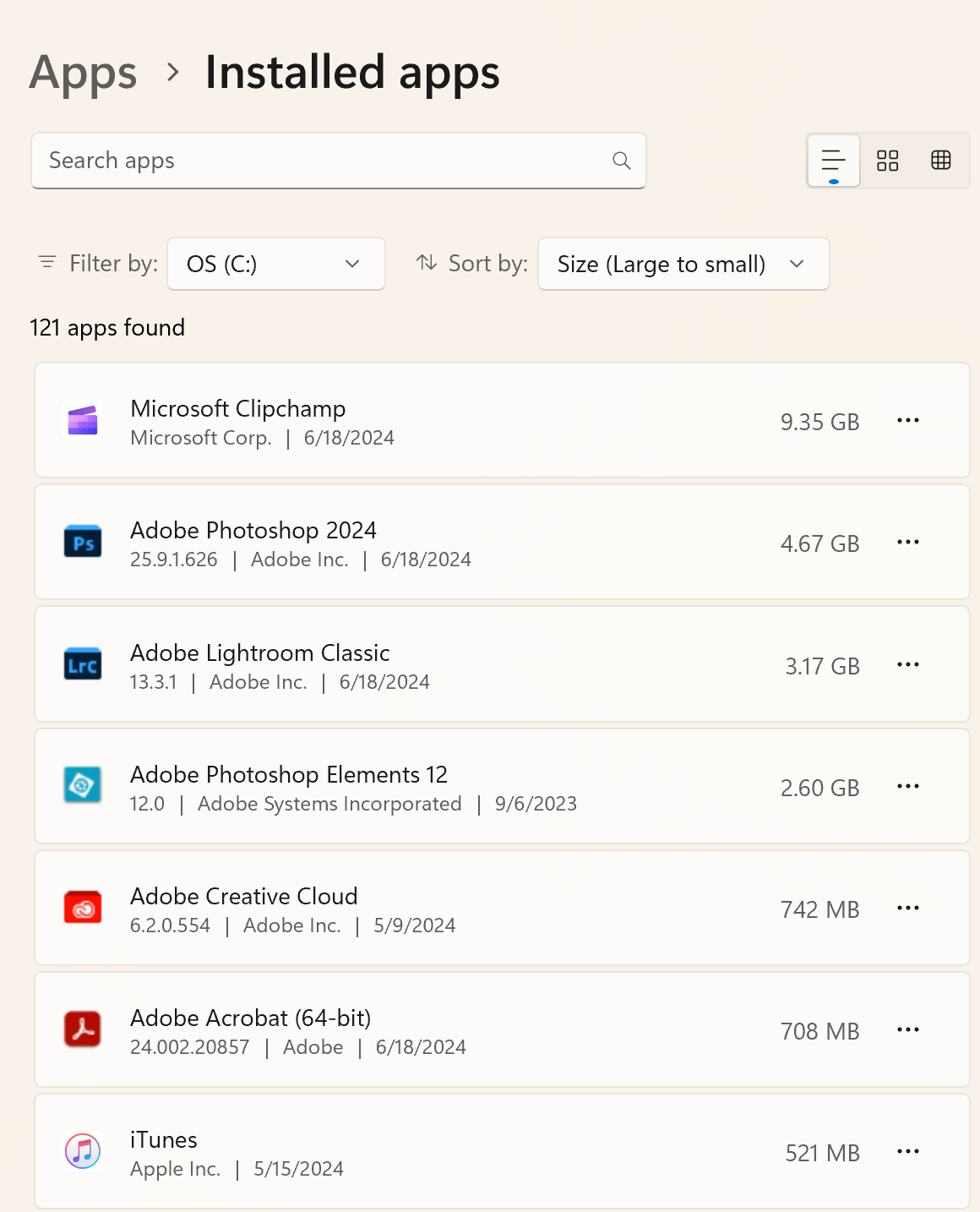
Task: Click the Lightroom Classic Lrc icon
Action: point(83,664)
